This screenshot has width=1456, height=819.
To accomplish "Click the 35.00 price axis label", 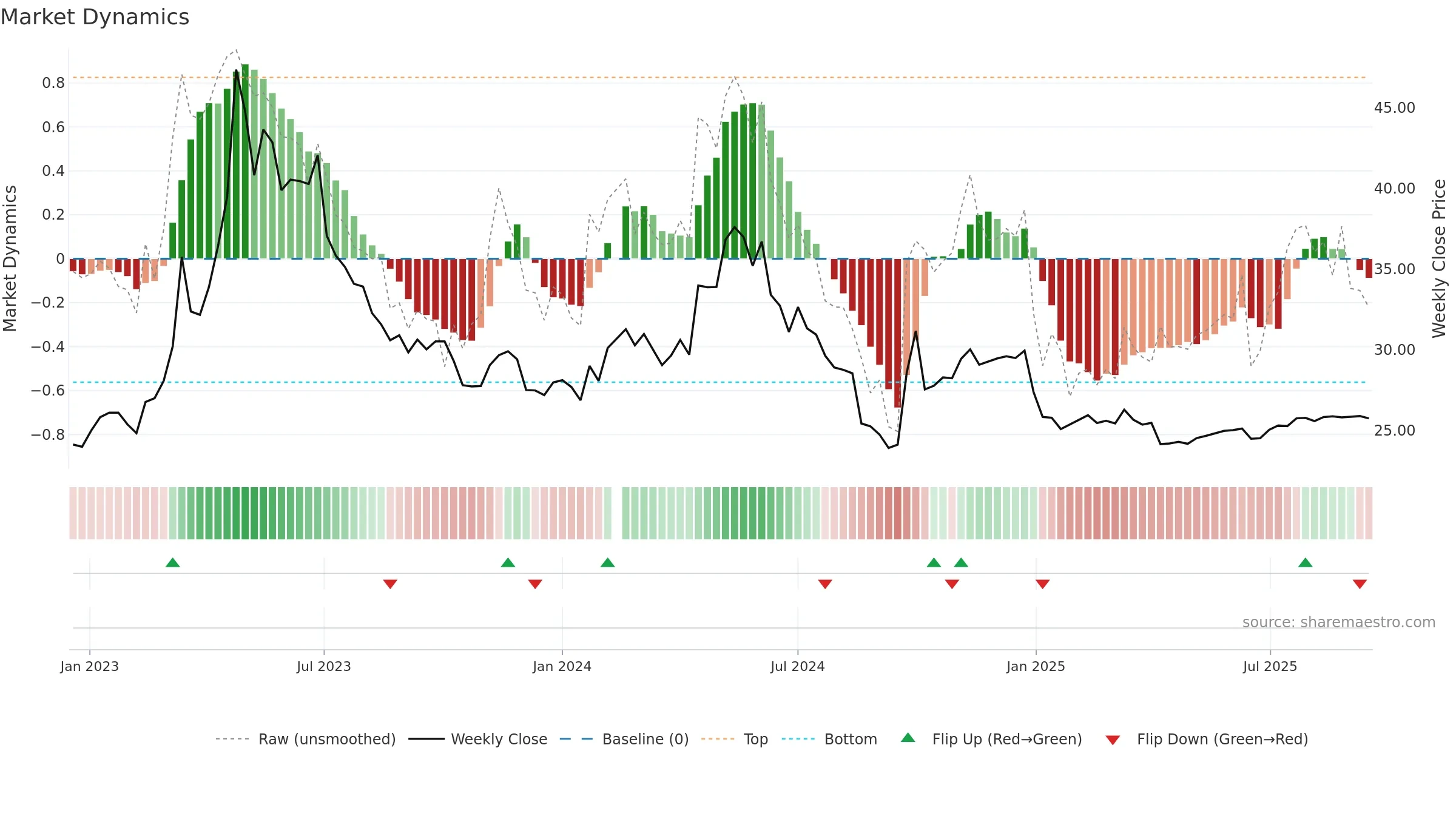I will click(x=1395, y=269).
